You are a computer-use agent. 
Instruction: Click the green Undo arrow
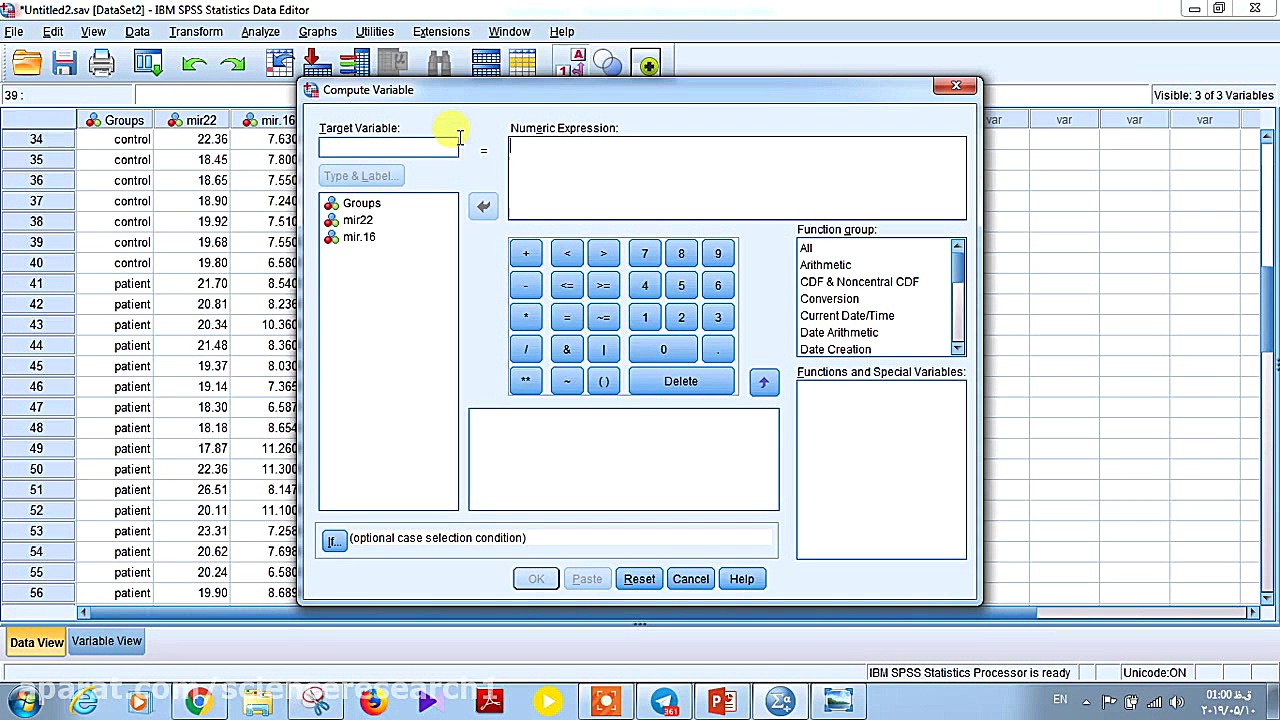point(194,65)
